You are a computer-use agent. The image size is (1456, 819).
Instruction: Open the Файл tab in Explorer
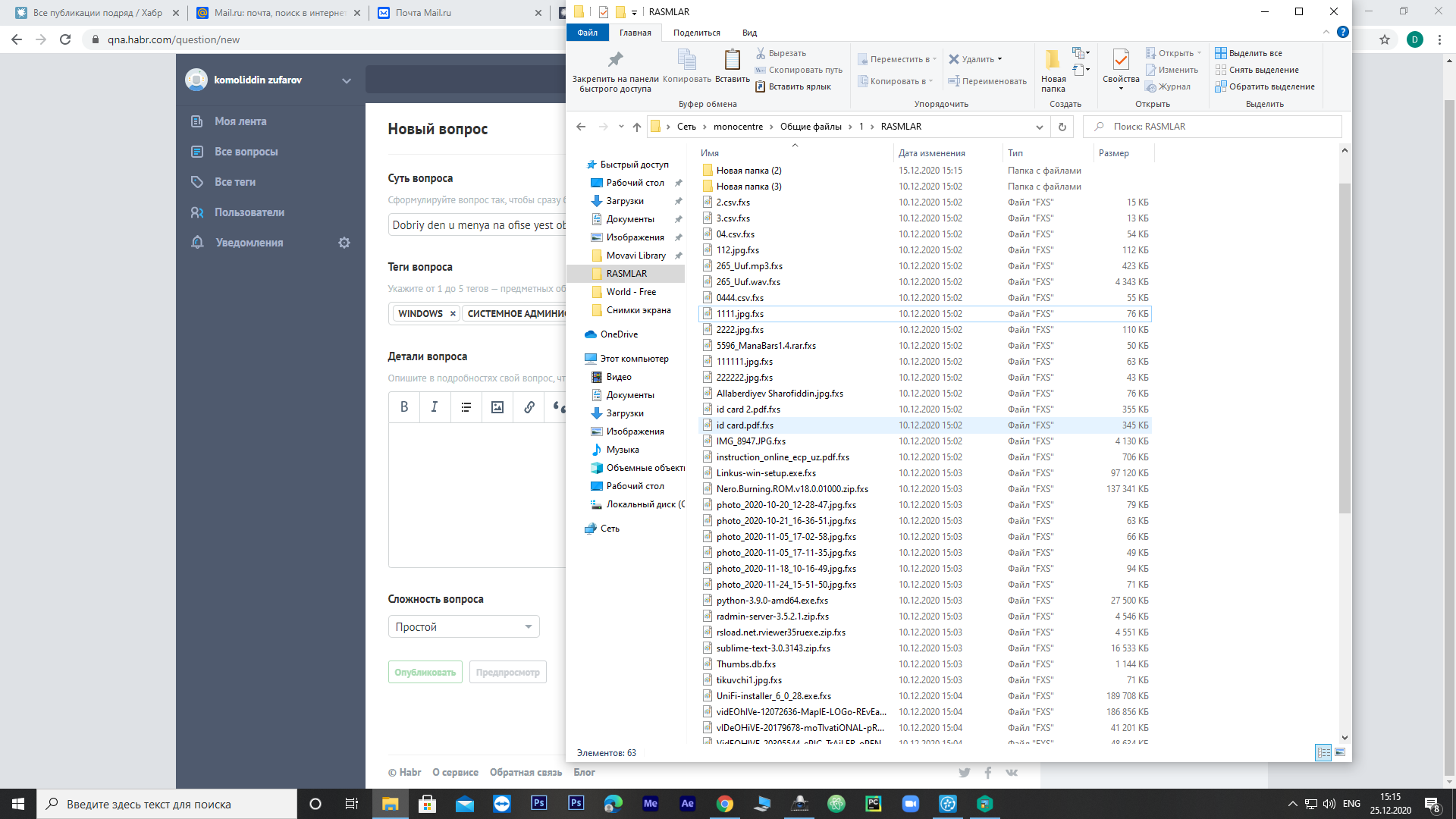click(x=587, y=33)
